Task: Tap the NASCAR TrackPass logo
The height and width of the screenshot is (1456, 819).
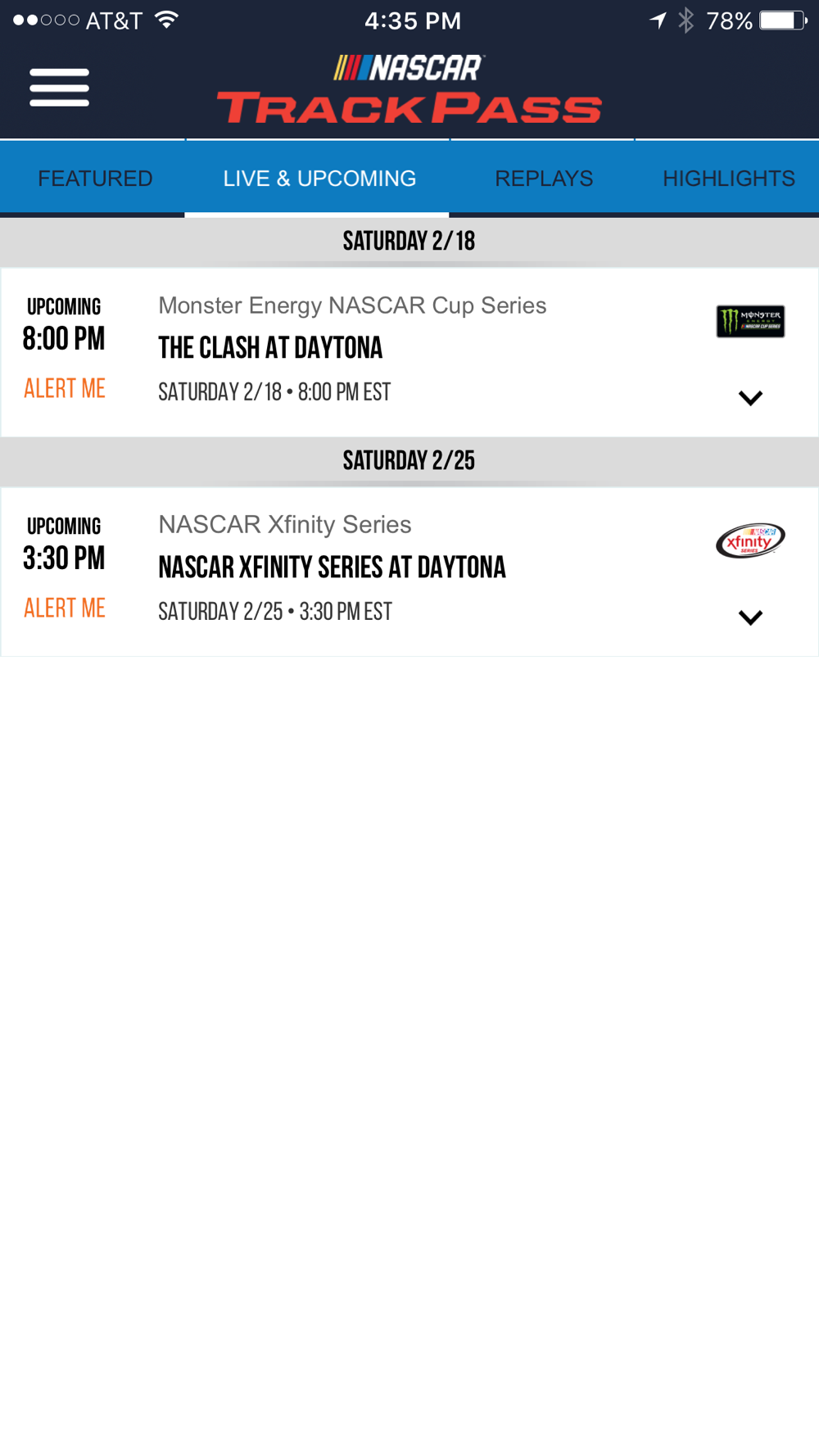Action: click(x=409, y=88)
